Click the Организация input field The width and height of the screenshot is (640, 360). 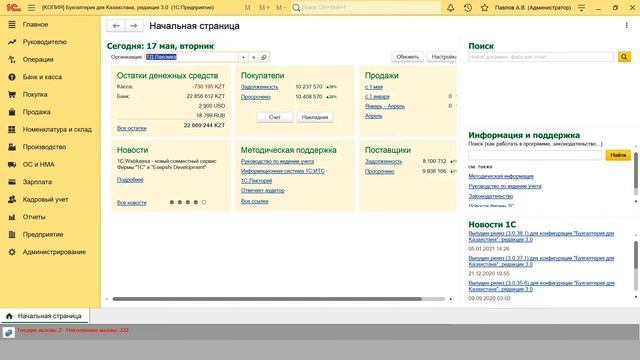click(191, 57)
